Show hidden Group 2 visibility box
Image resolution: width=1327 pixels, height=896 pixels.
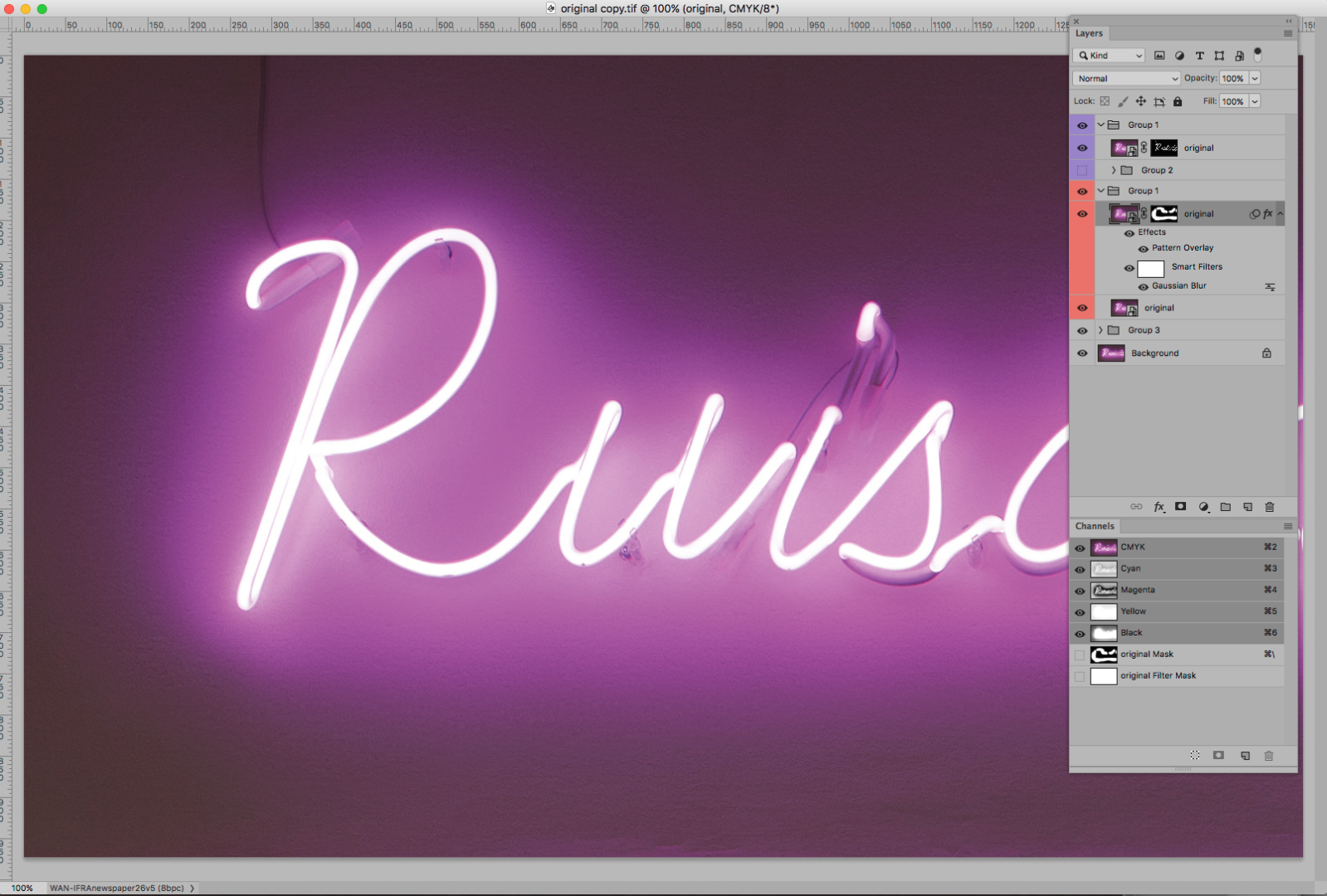pyautogui.click(x=1081, y=170)
